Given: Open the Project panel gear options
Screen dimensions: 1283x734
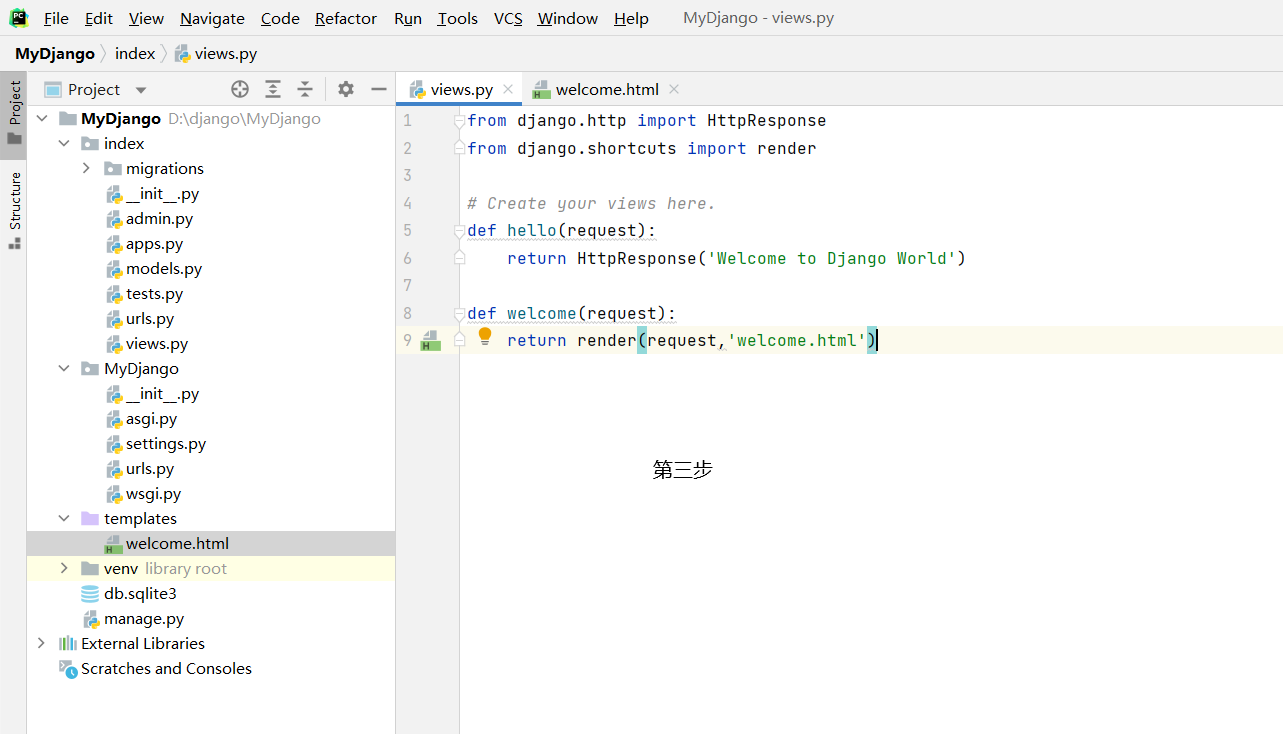Looking at the screenshot, I should [346, 89].
